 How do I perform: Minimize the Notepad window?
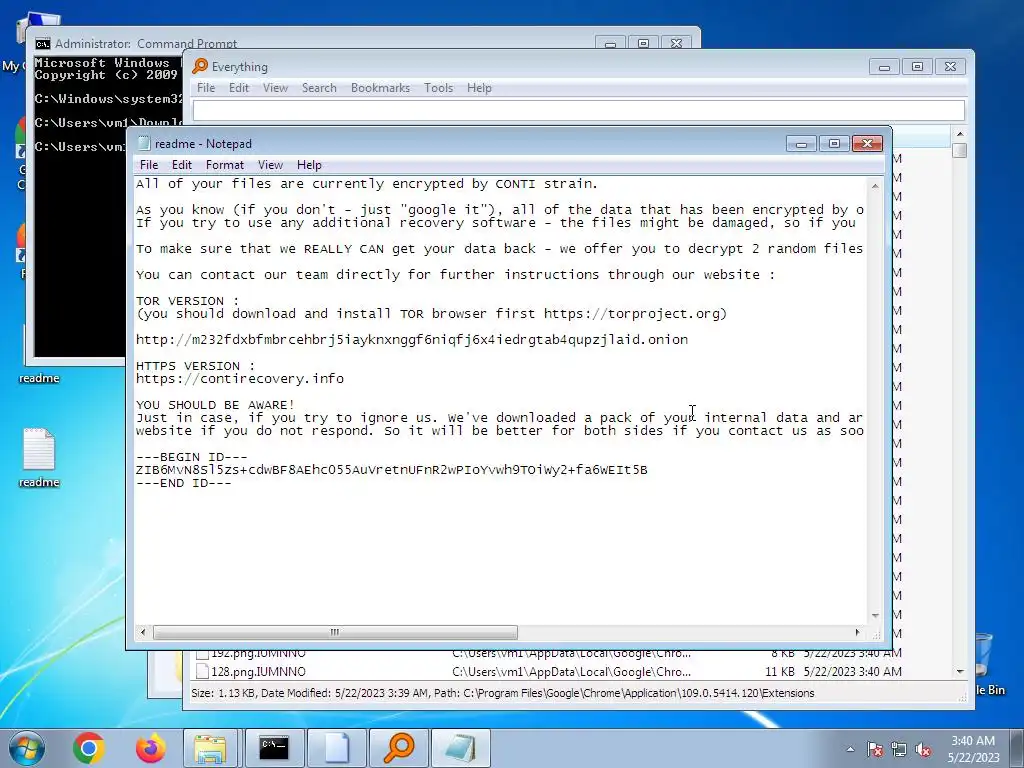coord(801,144)
